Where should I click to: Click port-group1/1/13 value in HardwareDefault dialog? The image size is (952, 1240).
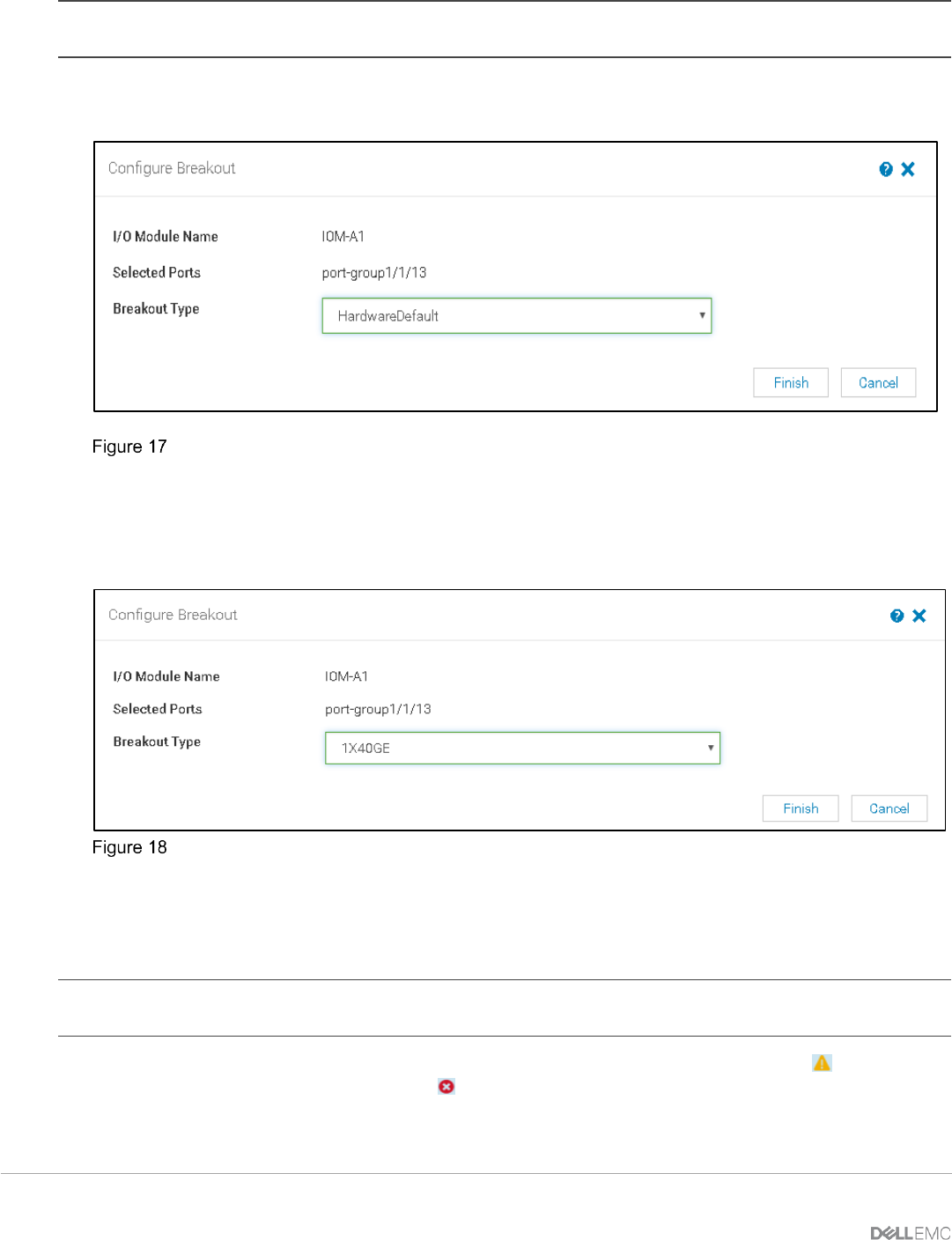coord(374,273)
